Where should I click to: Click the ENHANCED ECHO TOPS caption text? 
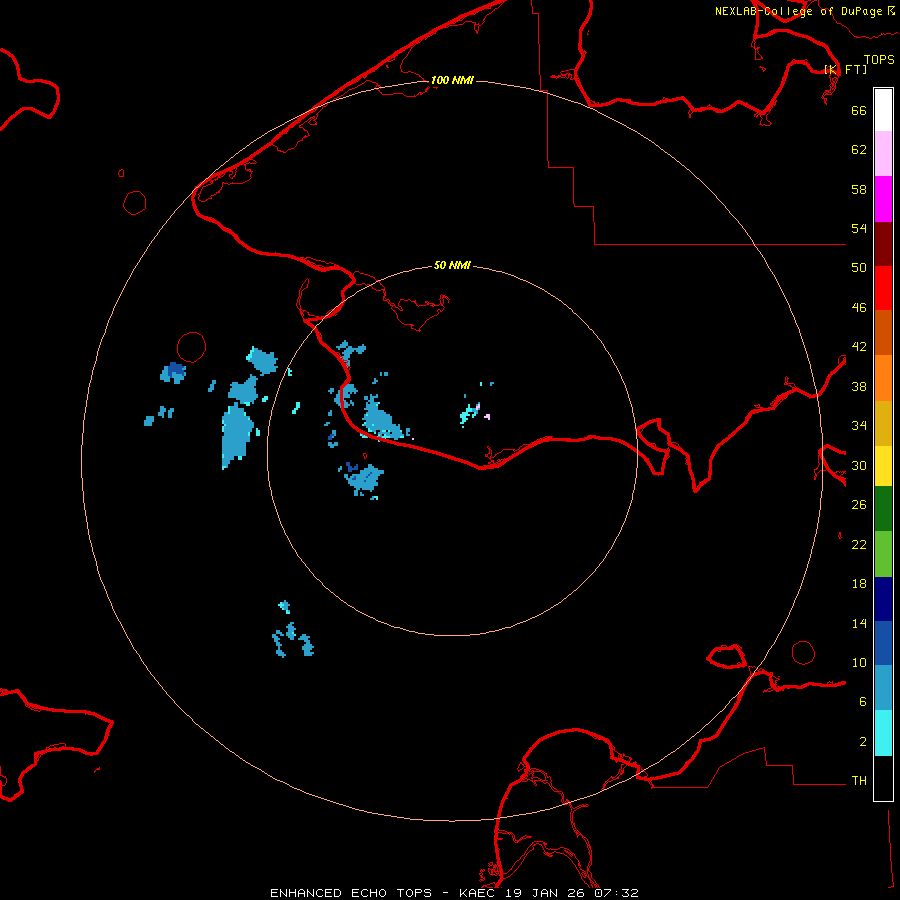pyautogui.click(x=351, y=893)
